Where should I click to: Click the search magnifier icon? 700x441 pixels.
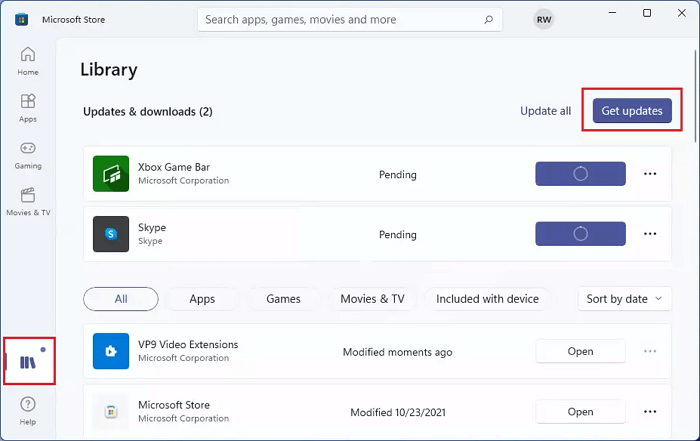tap(487, 19)
